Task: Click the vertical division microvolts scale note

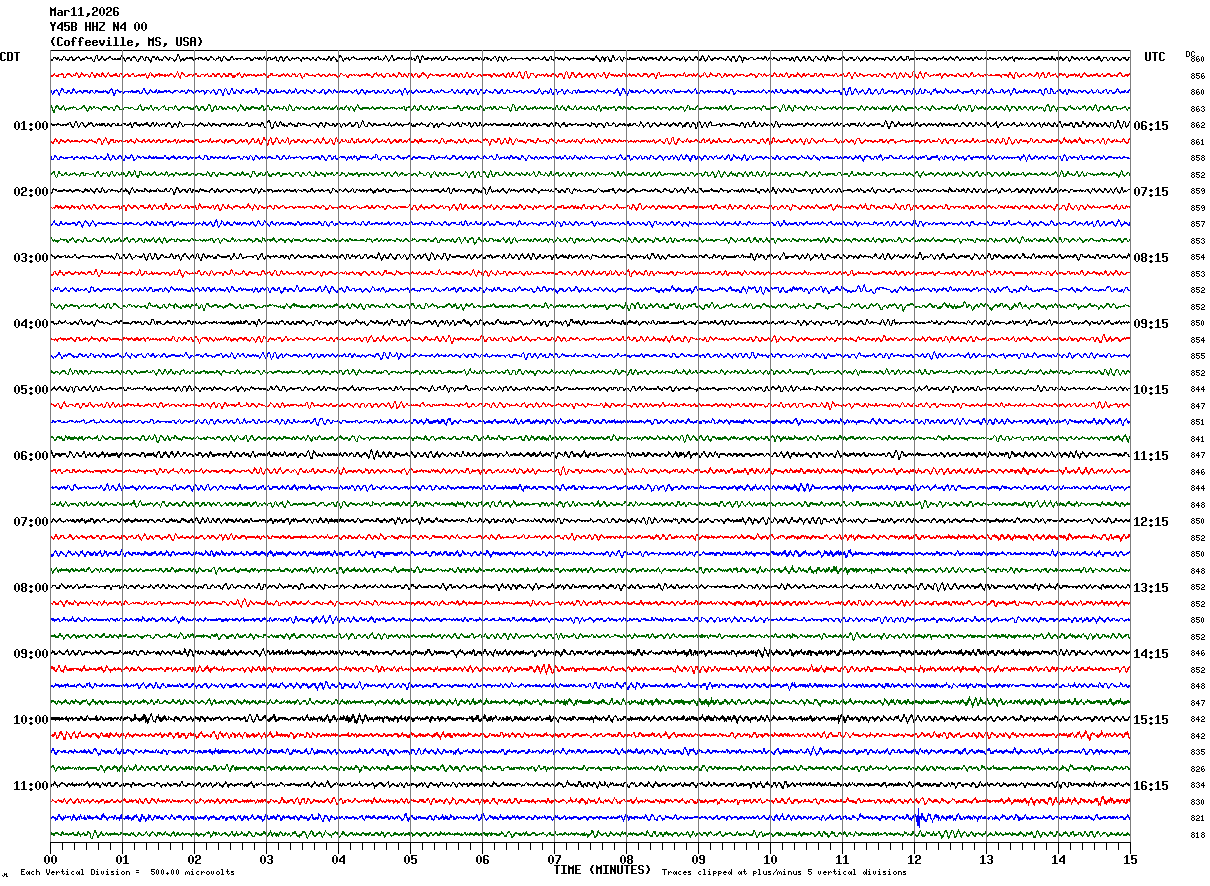Action: (x=127, y=872)
